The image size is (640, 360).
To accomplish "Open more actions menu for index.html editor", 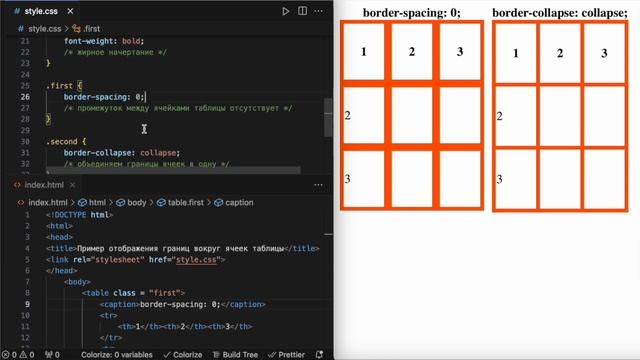I will click(318, 185).
